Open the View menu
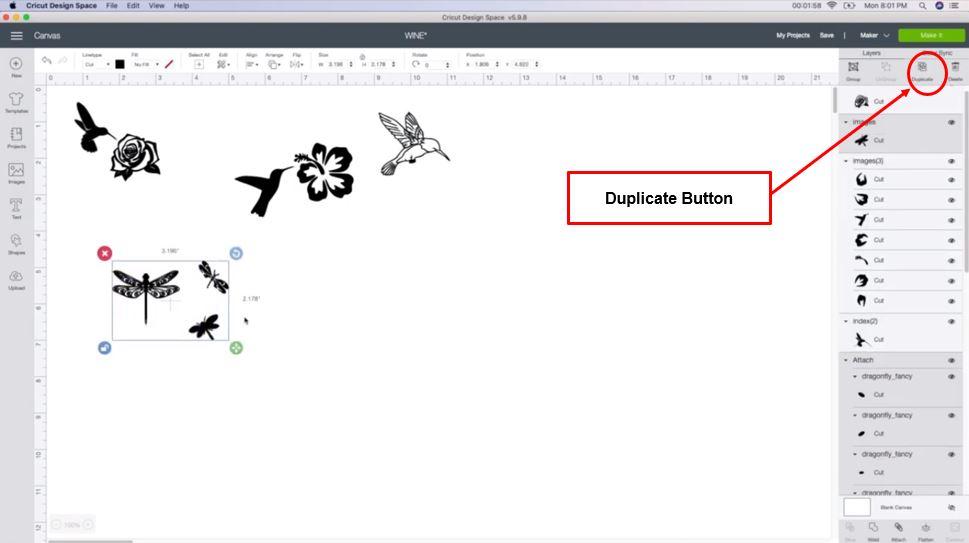This screenshot has height=543, width=969. point(156,6)
